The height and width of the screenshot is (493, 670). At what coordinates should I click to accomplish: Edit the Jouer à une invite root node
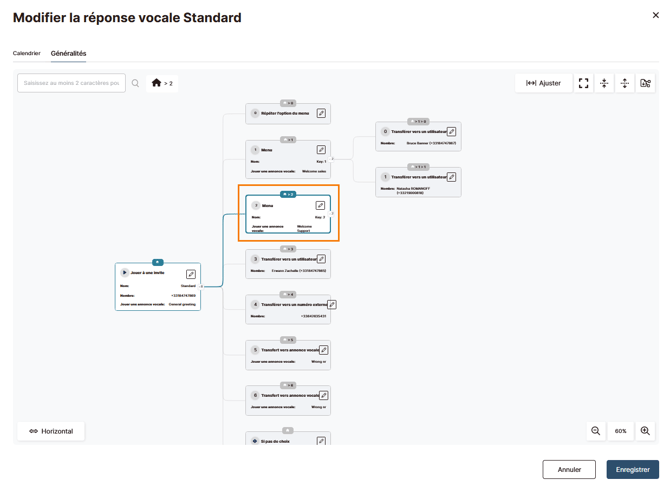(x=191, y=274)
